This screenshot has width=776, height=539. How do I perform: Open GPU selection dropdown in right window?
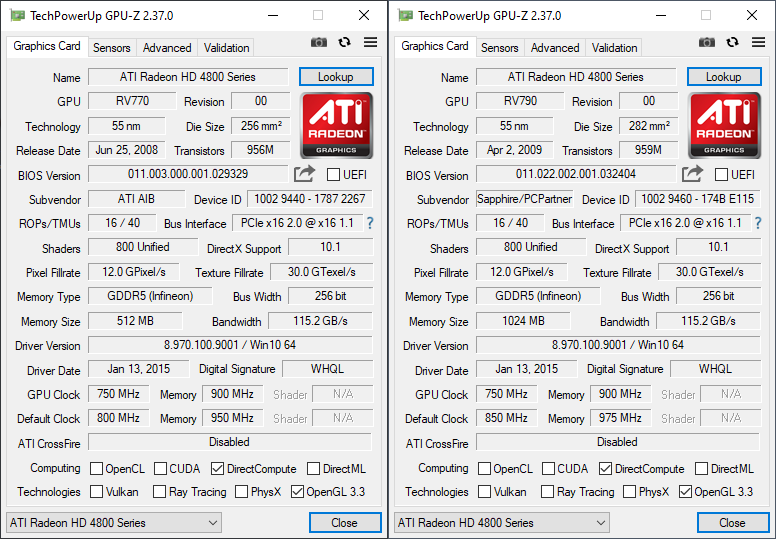point(502,523)
